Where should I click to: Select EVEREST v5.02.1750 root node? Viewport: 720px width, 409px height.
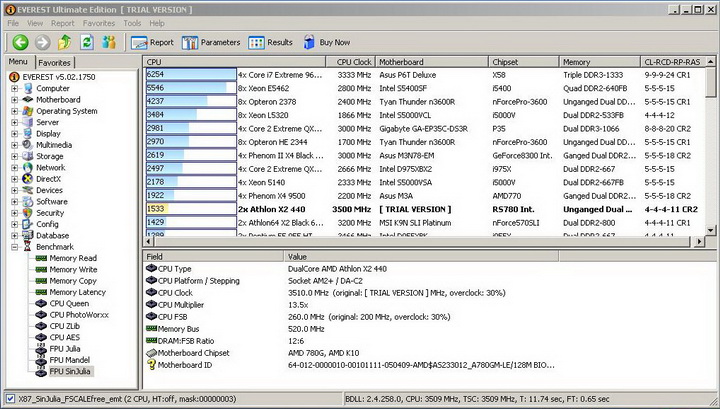click(59, 77)
